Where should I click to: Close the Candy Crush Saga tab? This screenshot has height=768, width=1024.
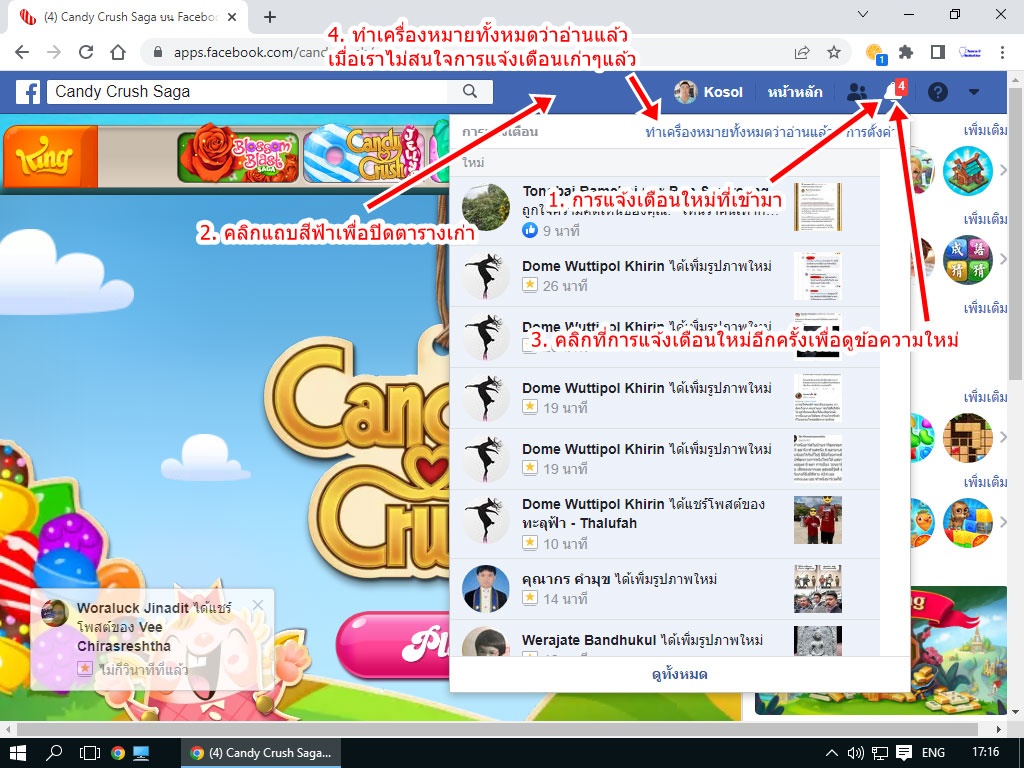(x=232, y=17)
